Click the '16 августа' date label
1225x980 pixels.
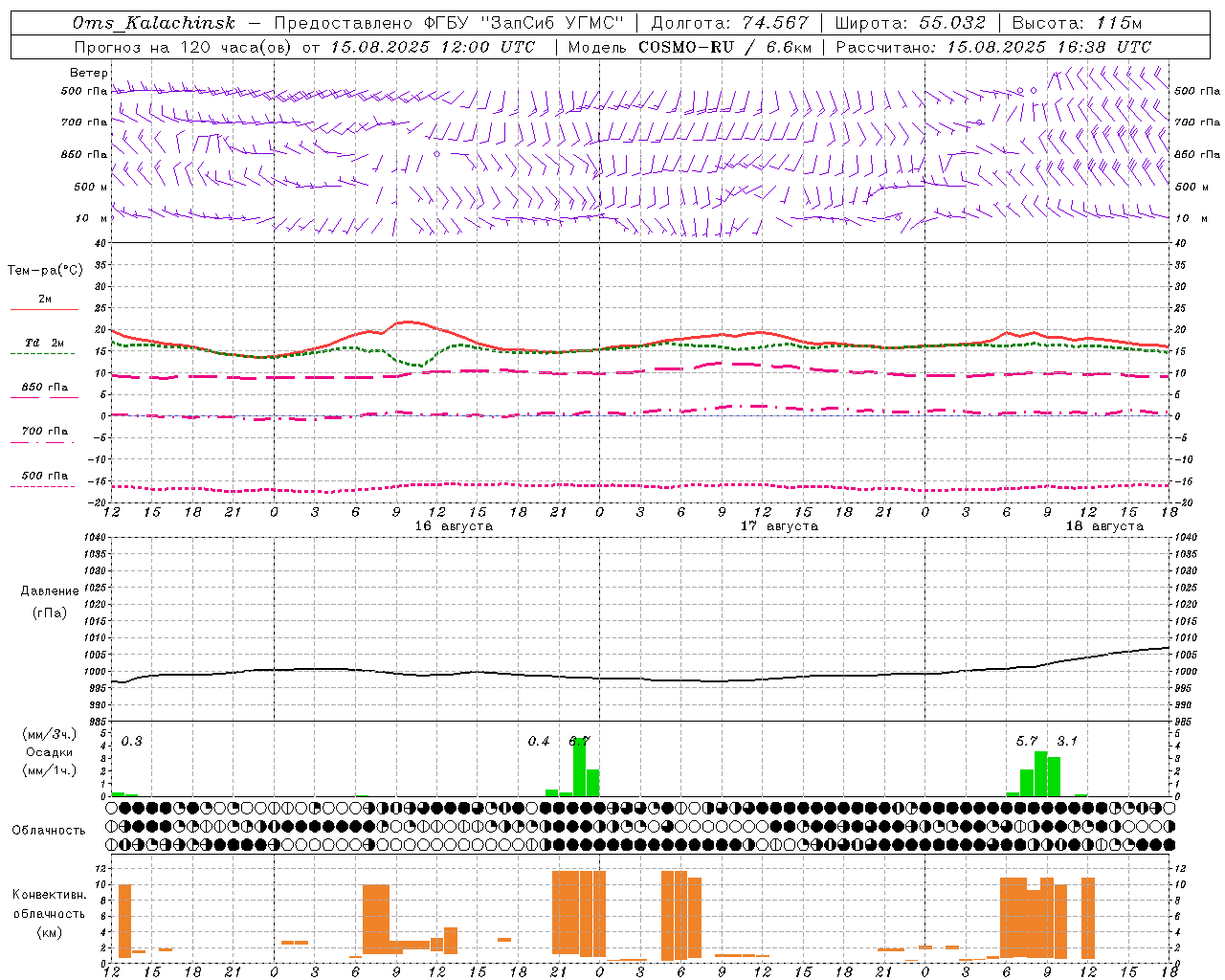pyautogui.click(x=454, y=526)
